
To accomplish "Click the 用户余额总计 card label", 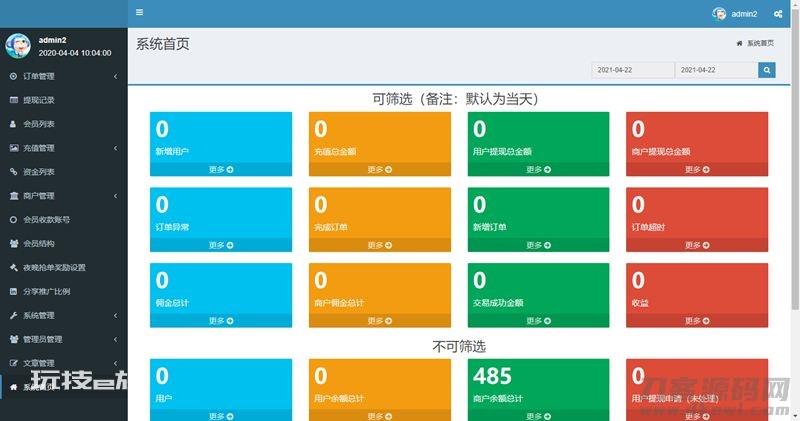I will tap(339, 399).
